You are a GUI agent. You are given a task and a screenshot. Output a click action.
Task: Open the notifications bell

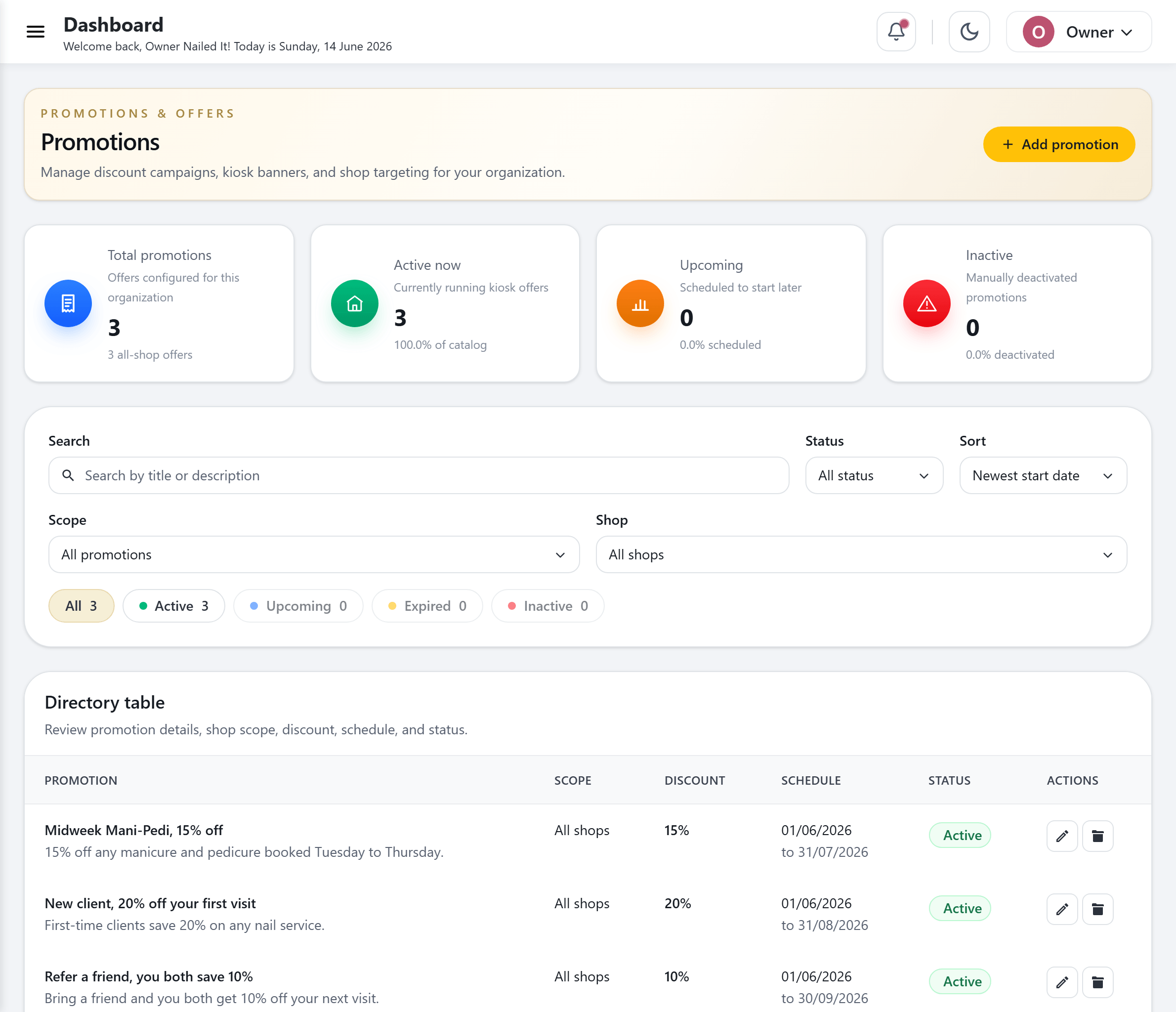click(x=896, y=32)
